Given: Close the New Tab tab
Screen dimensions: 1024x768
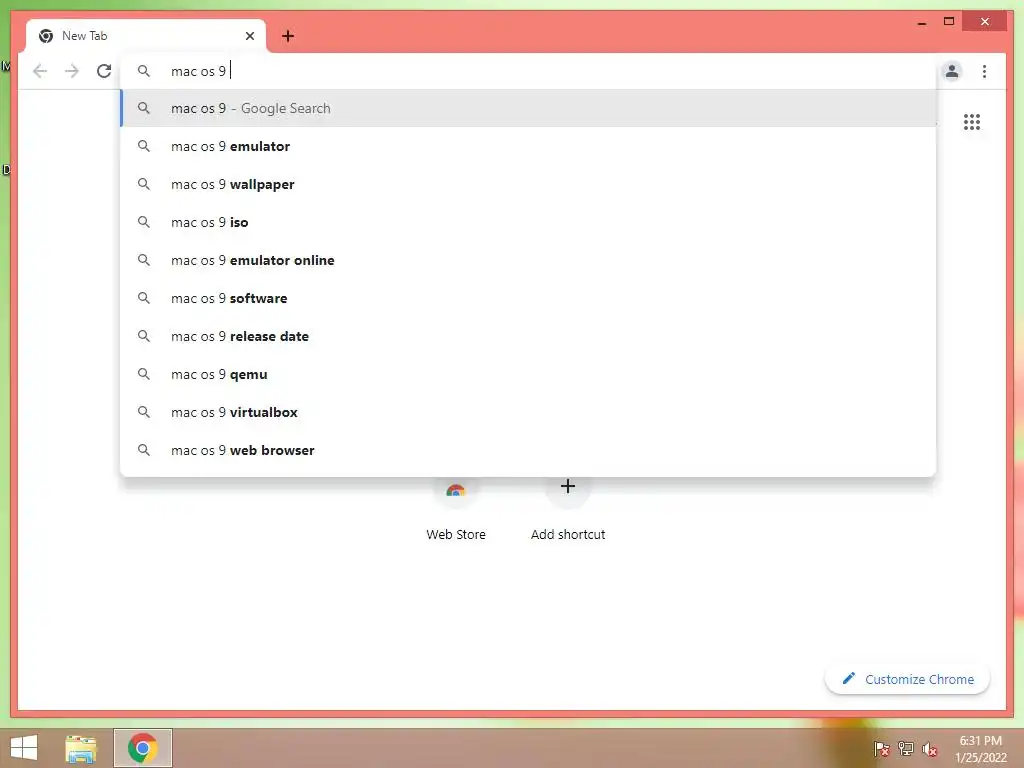Looking at the screenshot, I should tap(249, 36).
